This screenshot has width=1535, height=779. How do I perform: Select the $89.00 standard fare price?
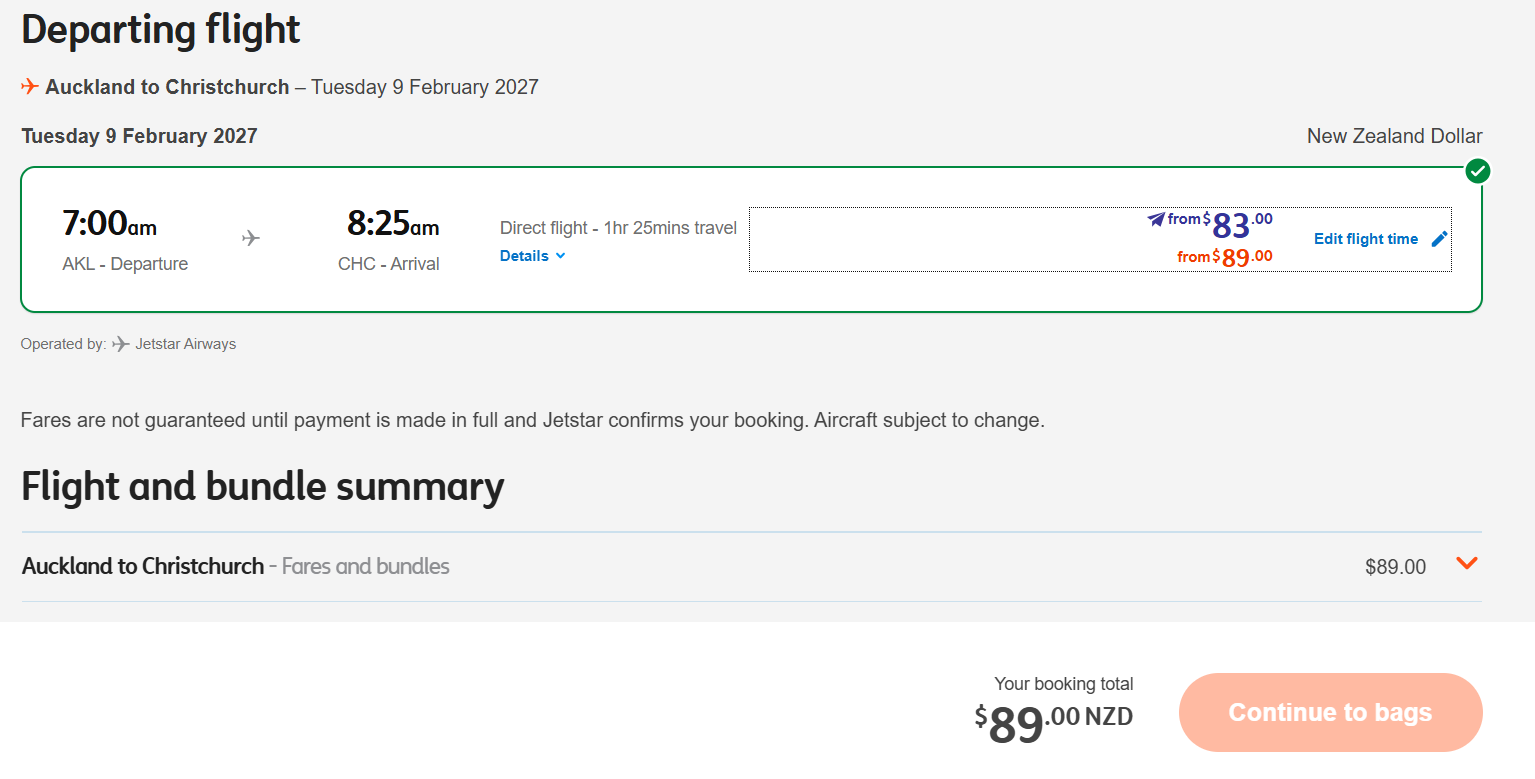coord(1225,257)
